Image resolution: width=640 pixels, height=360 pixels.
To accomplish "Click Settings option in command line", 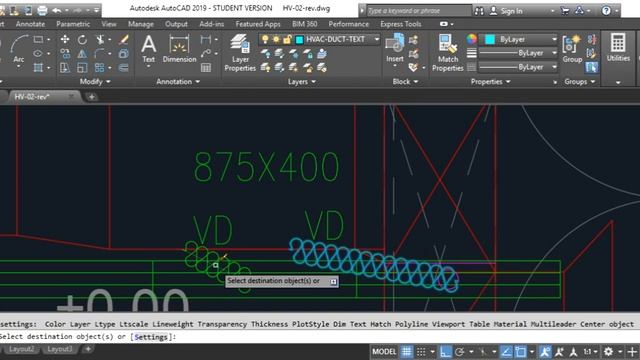I will 151,337.
